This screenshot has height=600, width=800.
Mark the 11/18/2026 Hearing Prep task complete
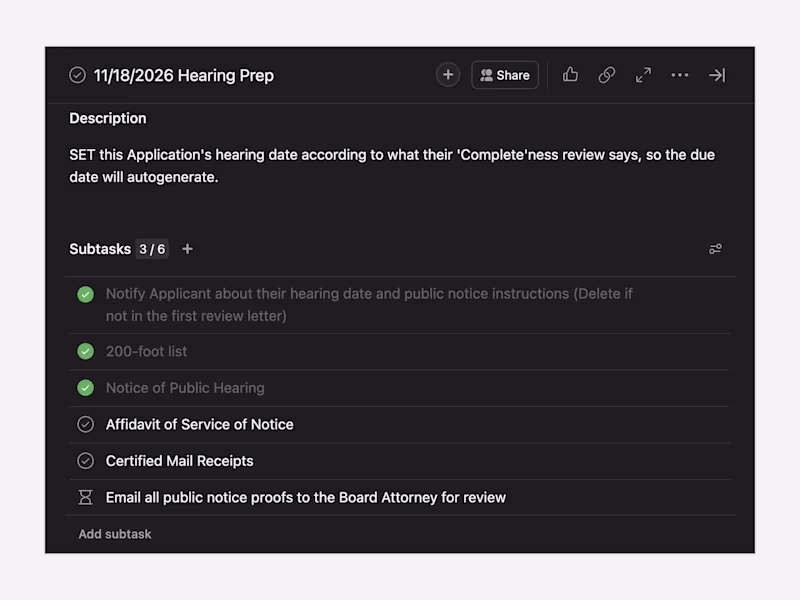pyautogui.click(x=77, y=75)
